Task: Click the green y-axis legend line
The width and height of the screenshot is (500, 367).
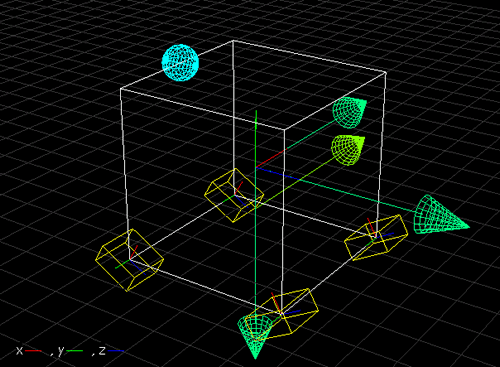Action: click(75, 351)
